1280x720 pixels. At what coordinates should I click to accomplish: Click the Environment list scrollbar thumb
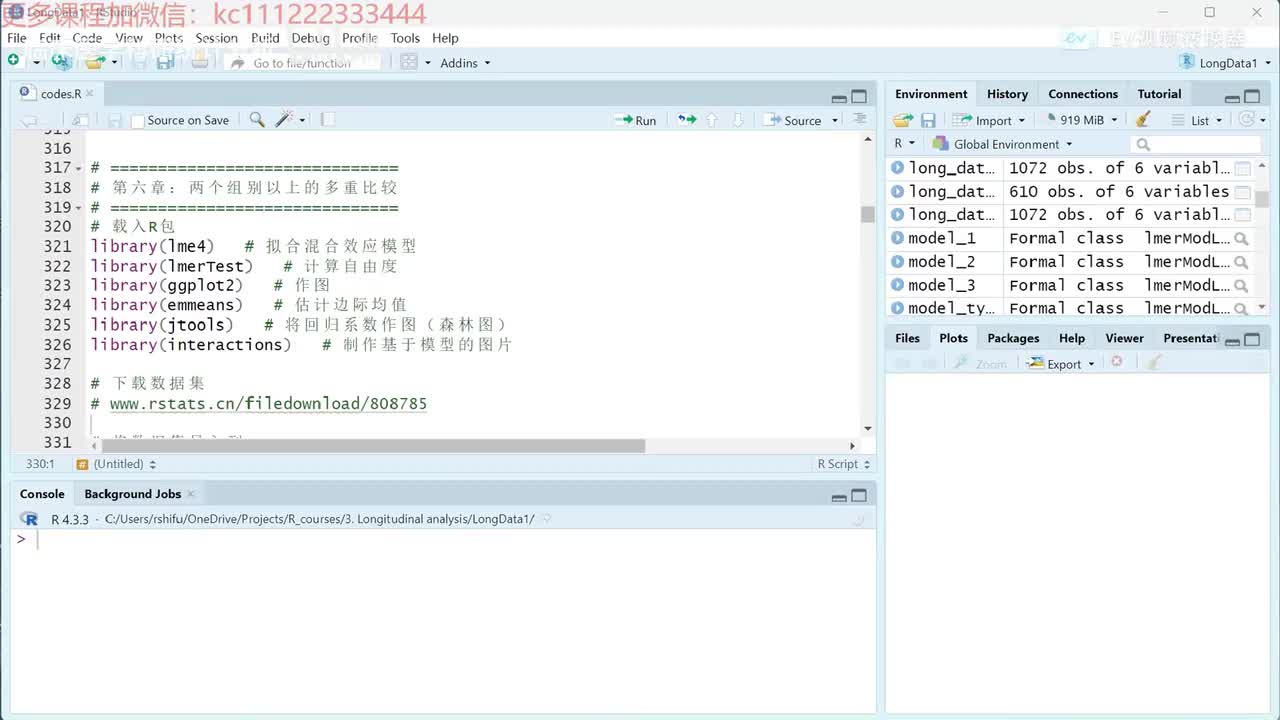pyautogui.click(x=1261, y=199)
